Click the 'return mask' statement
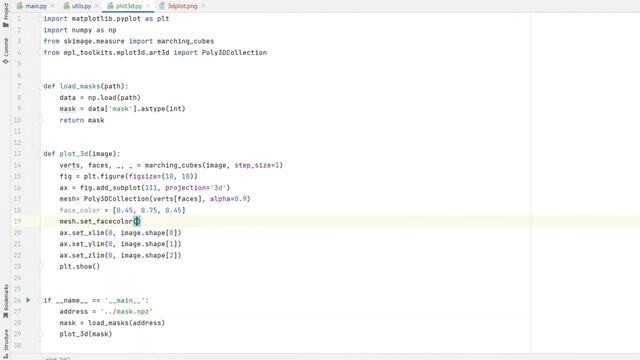The image size is (640, 360). [82, 120]
